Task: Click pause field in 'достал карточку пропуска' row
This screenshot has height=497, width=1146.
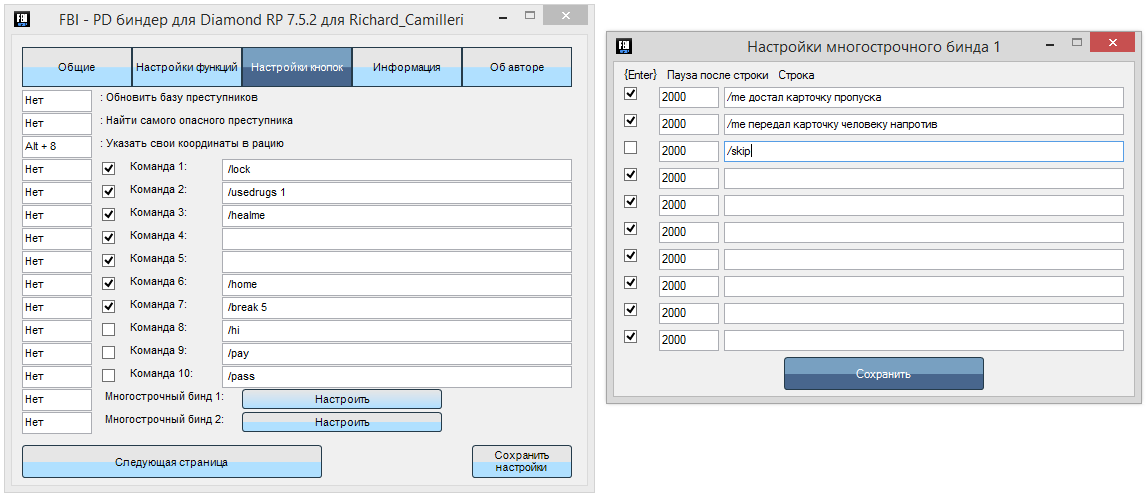Action: click(689, 97)
